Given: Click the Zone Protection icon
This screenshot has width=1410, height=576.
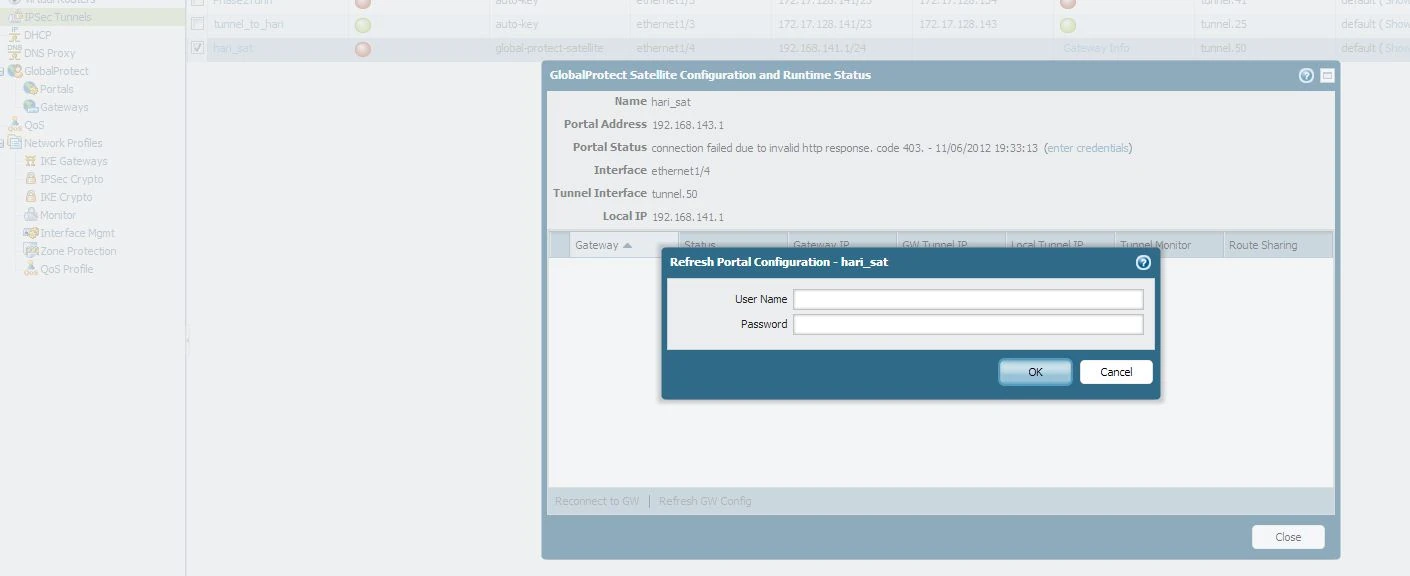Looking at the screenshot, I should coord(31,251).
